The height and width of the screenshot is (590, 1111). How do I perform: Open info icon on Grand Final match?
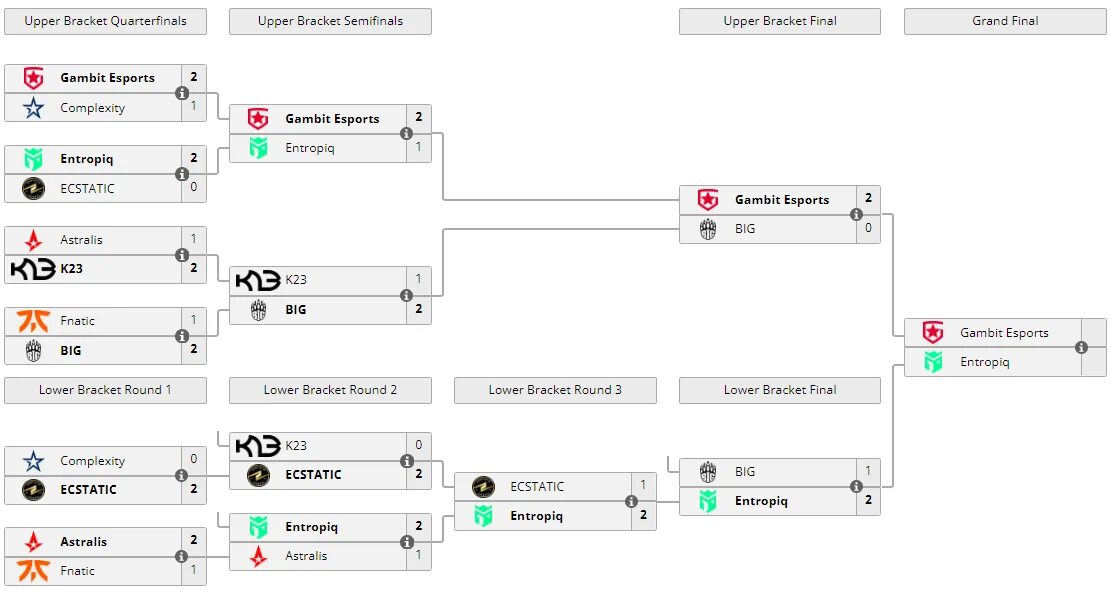(x=1081, y=347)
